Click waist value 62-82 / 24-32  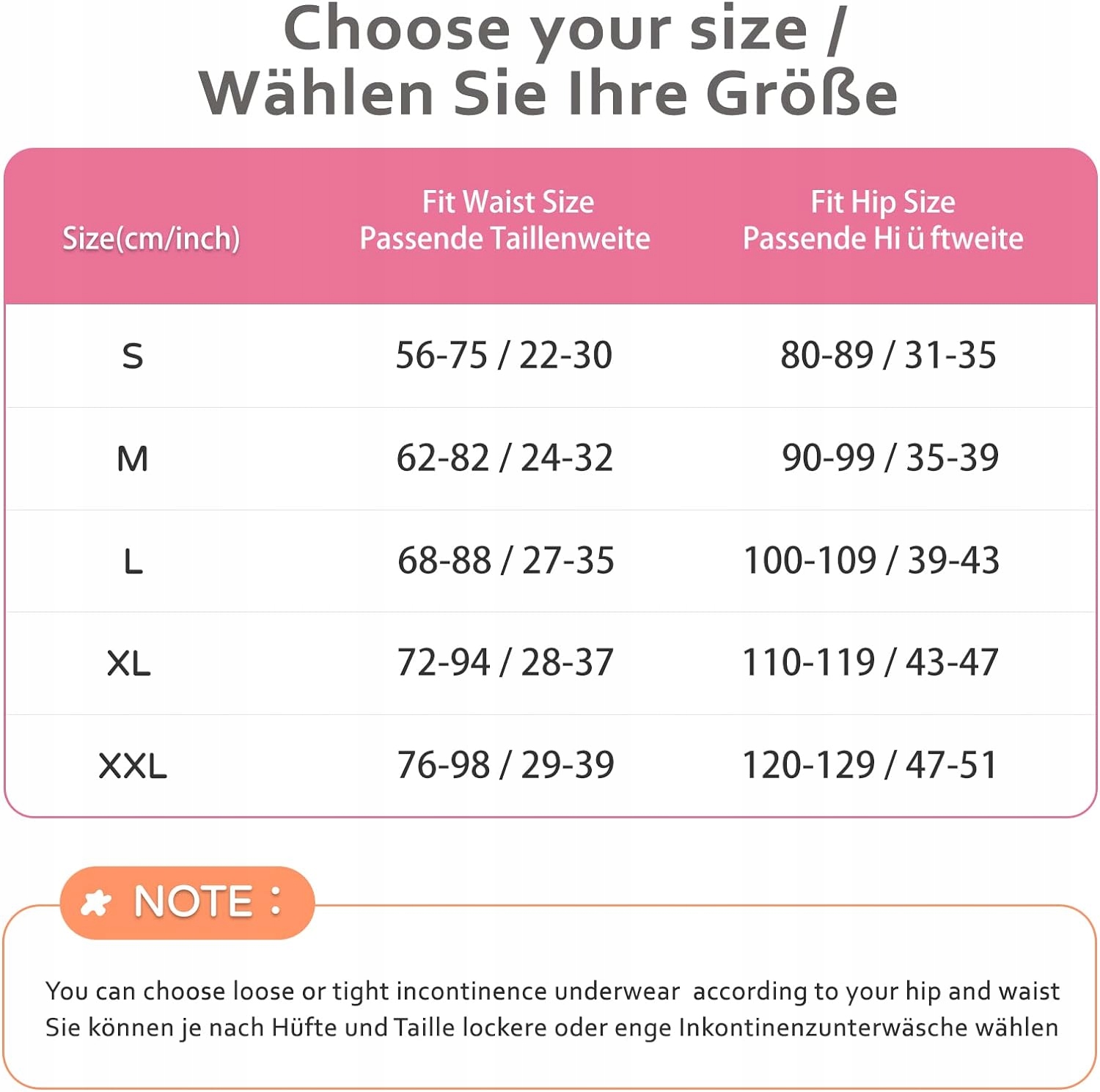(x=505, y=458)
